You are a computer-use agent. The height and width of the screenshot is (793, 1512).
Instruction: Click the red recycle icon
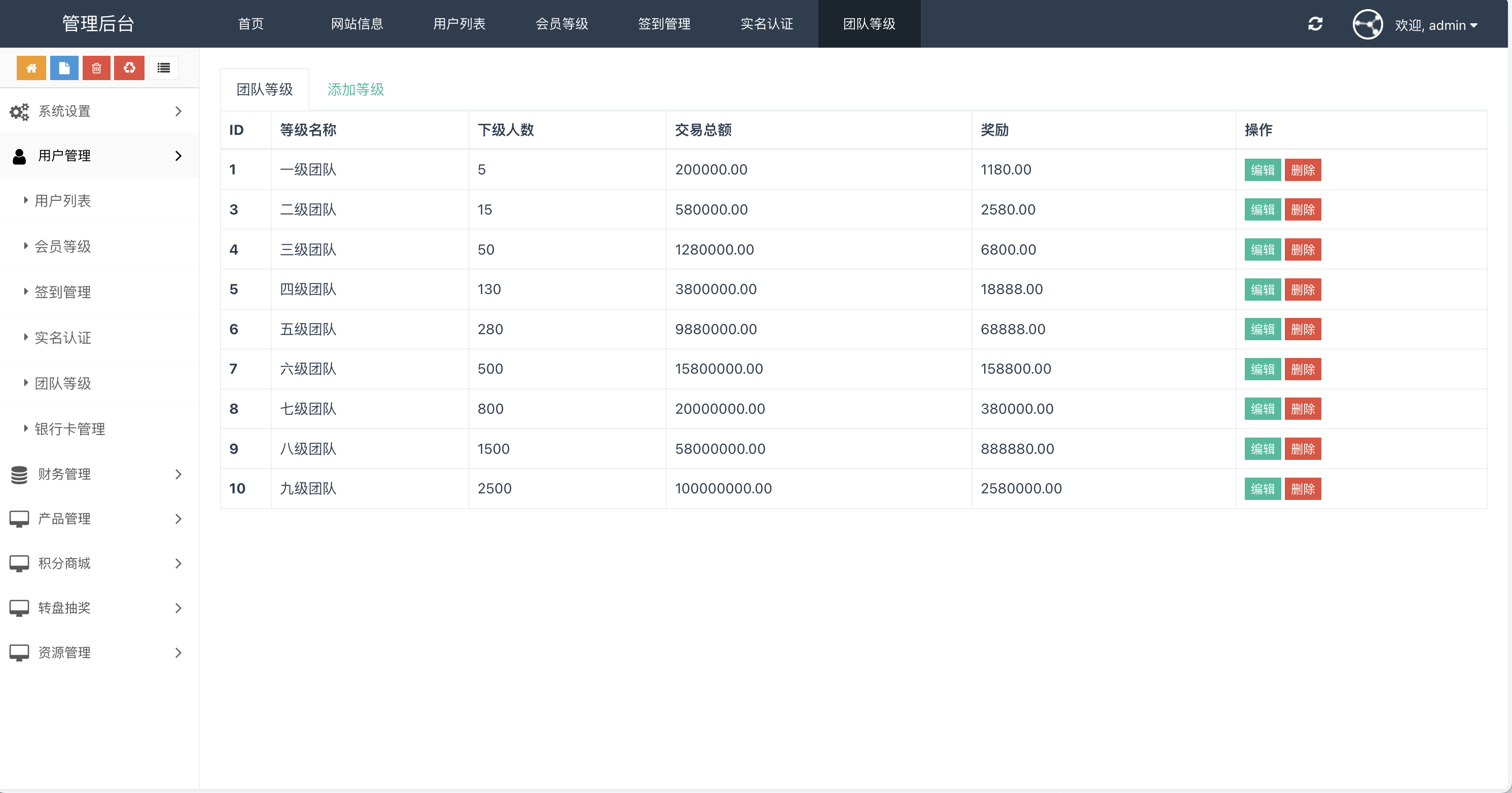point(129,67)
